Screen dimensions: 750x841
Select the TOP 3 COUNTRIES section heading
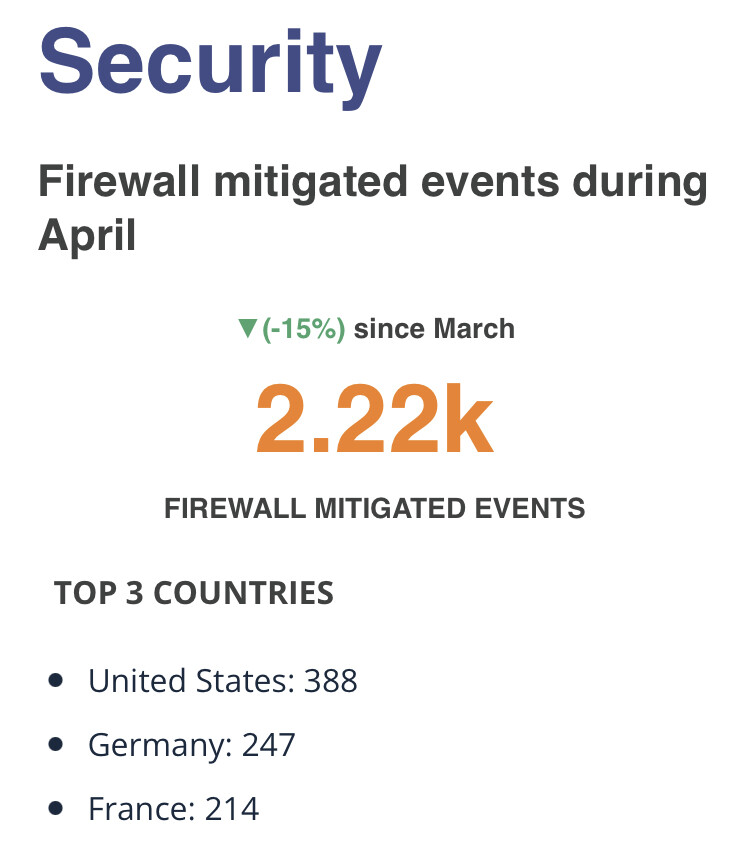click(194, 593)
